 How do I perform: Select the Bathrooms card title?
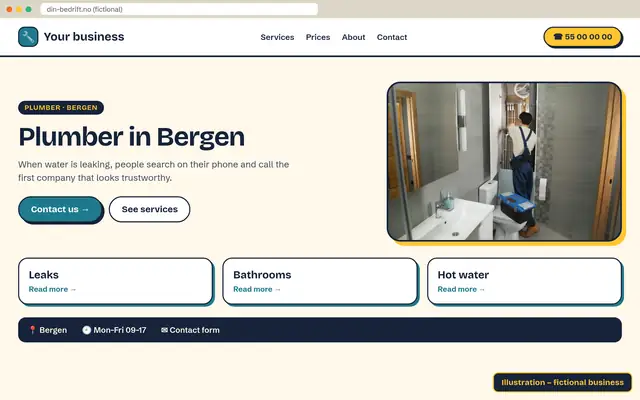coord(262,275)
